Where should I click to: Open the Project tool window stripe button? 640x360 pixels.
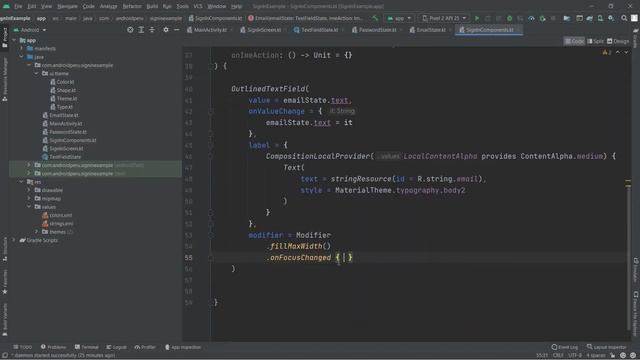[x=4, y=38]
